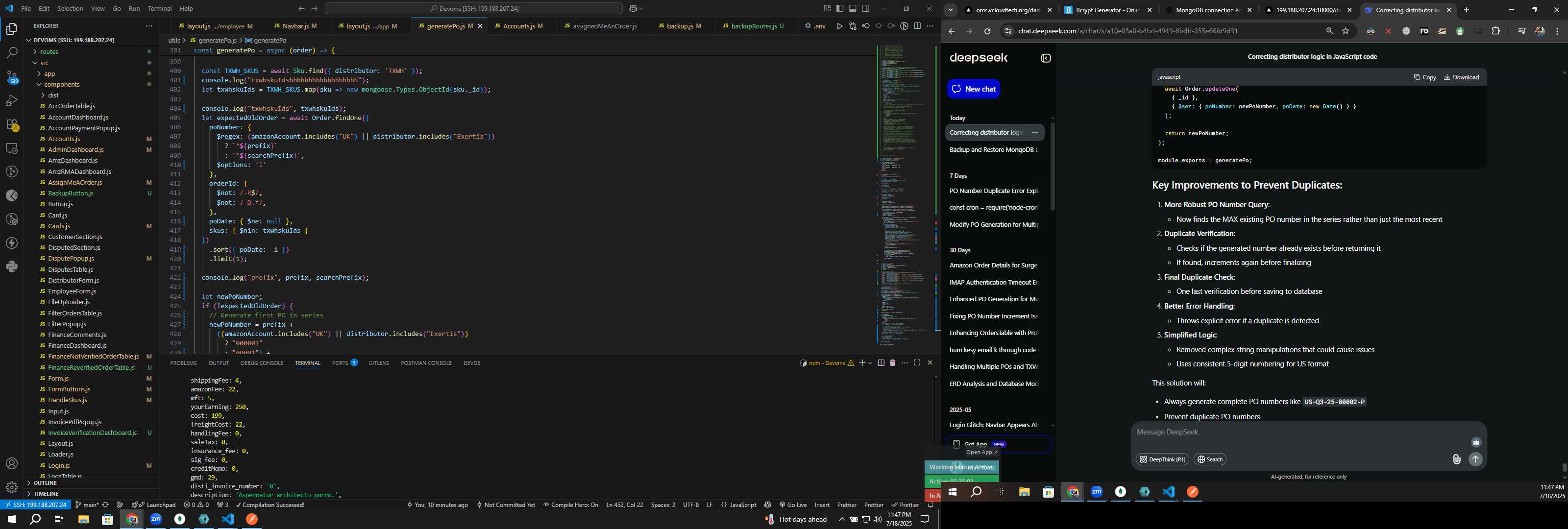Toggle the primary side bar layout button

pos(839,8)
